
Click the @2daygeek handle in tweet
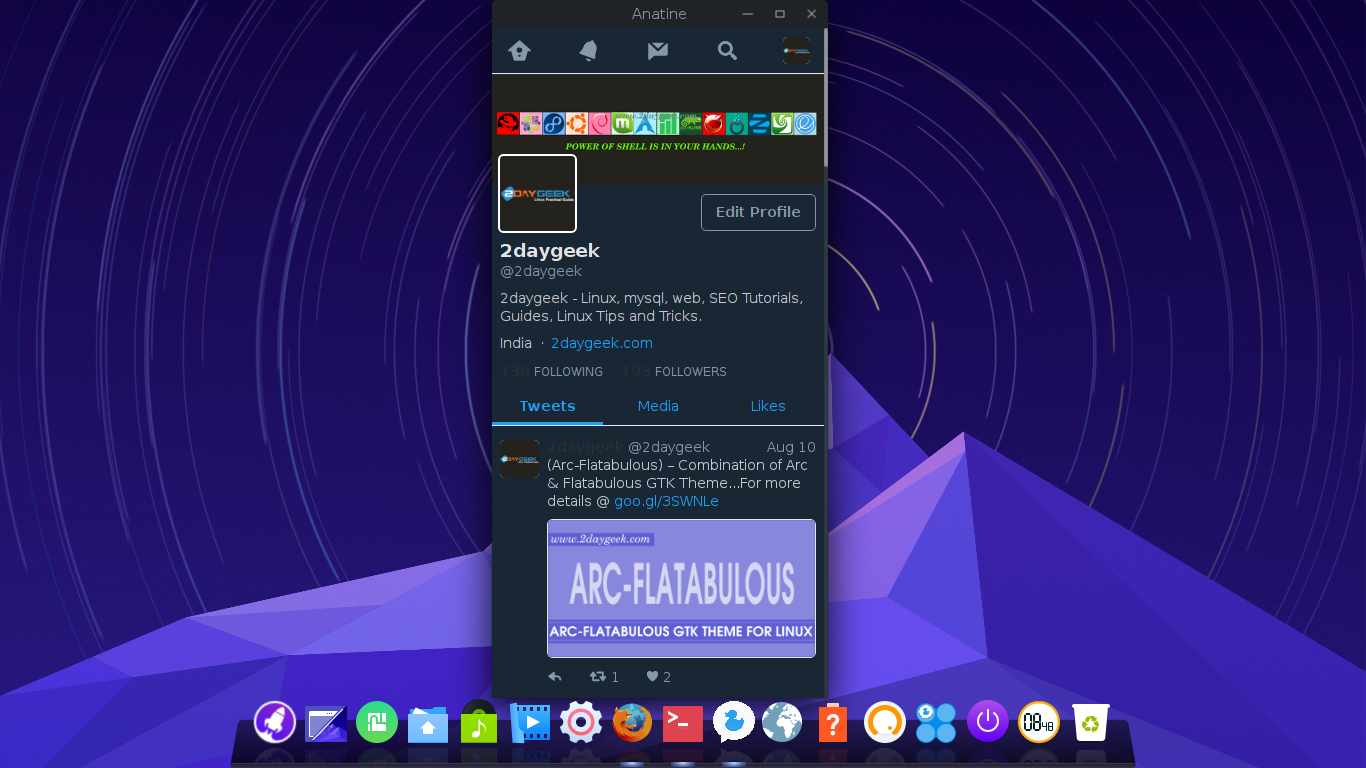[669, 447]
